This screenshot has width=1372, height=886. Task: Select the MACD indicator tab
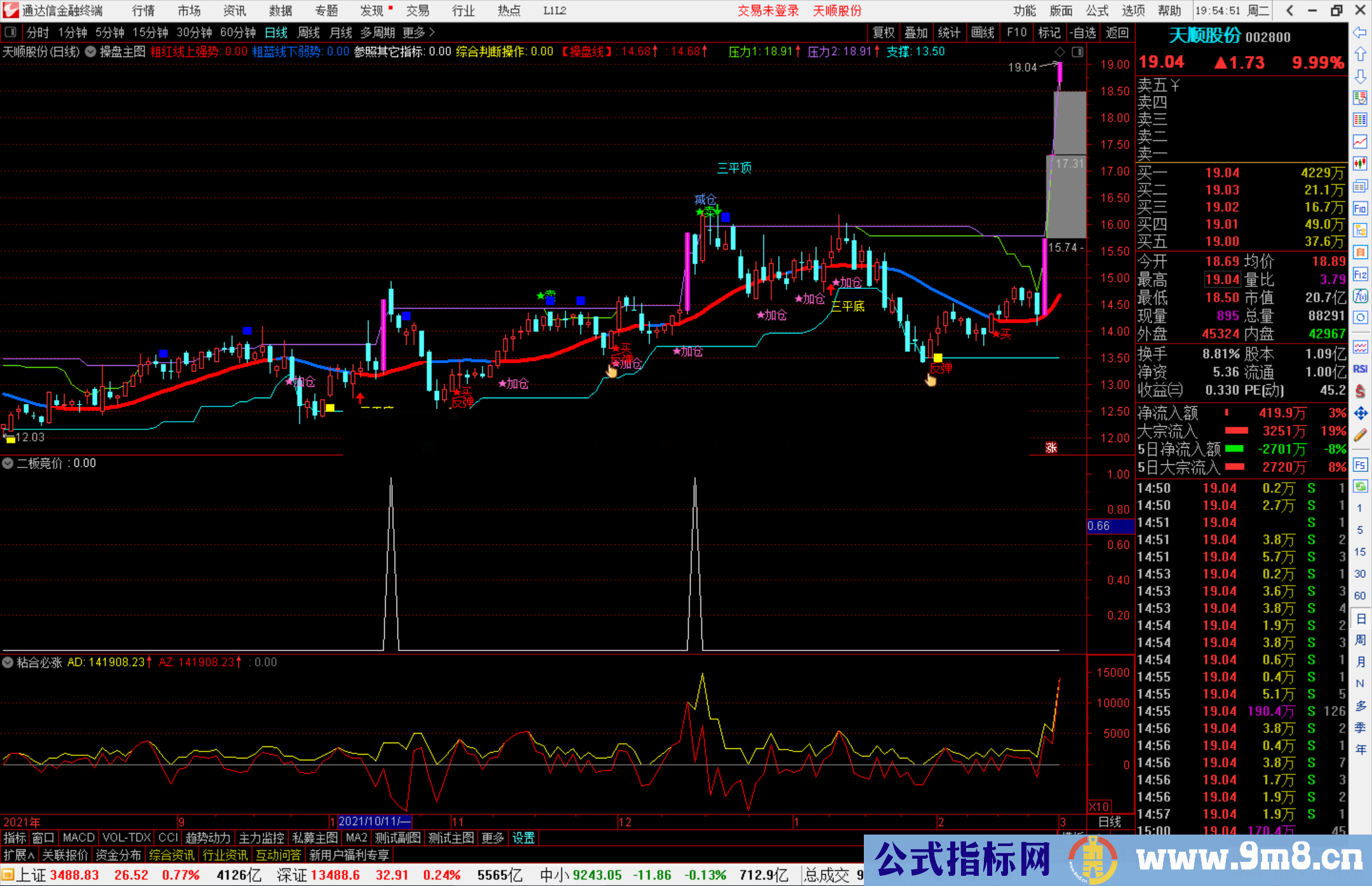click(79, 838)
